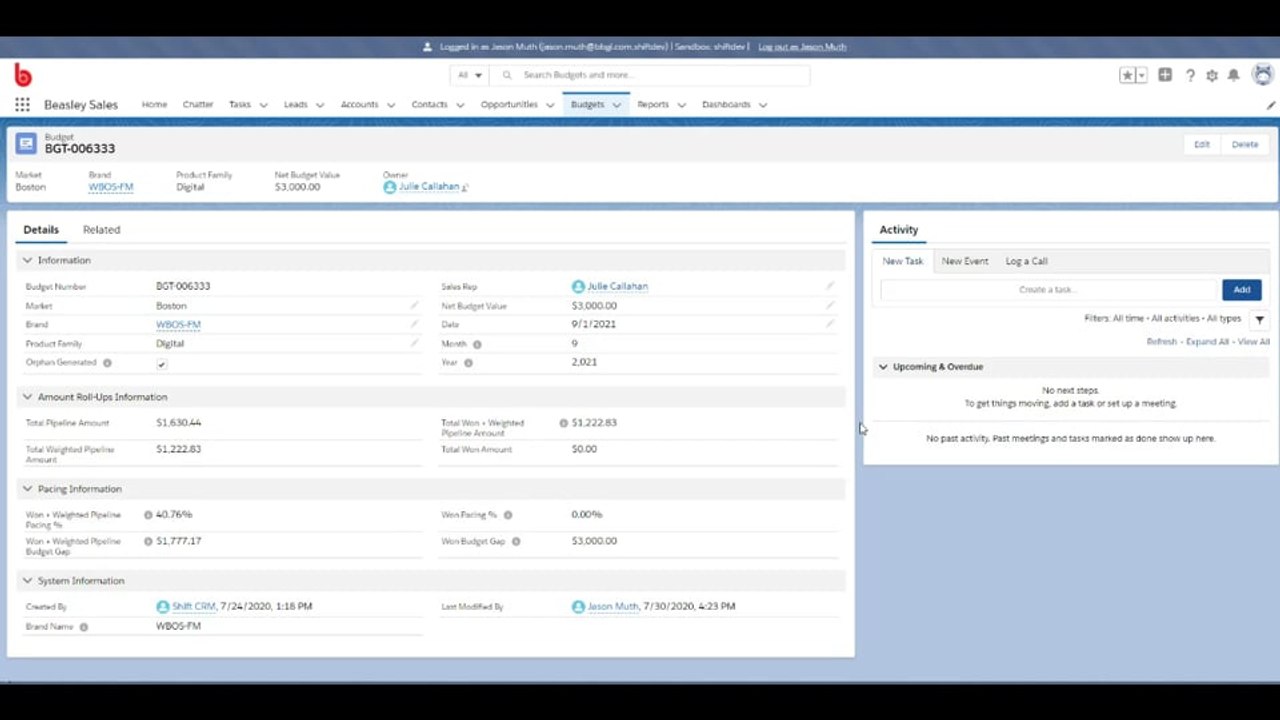Click the Budget record icon in header

tap(26, 143)
